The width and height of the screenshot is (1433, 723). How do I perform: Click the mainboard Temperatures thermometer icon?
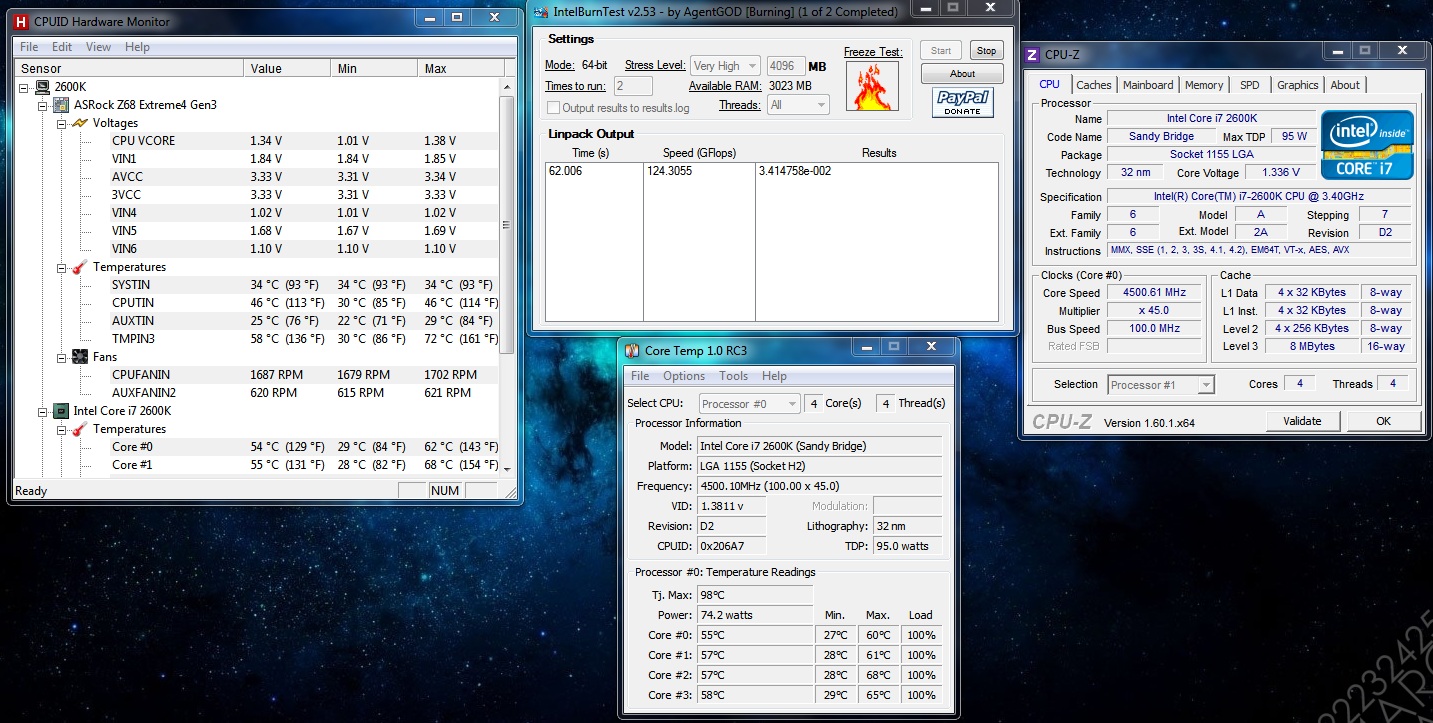tap(80, 267)
